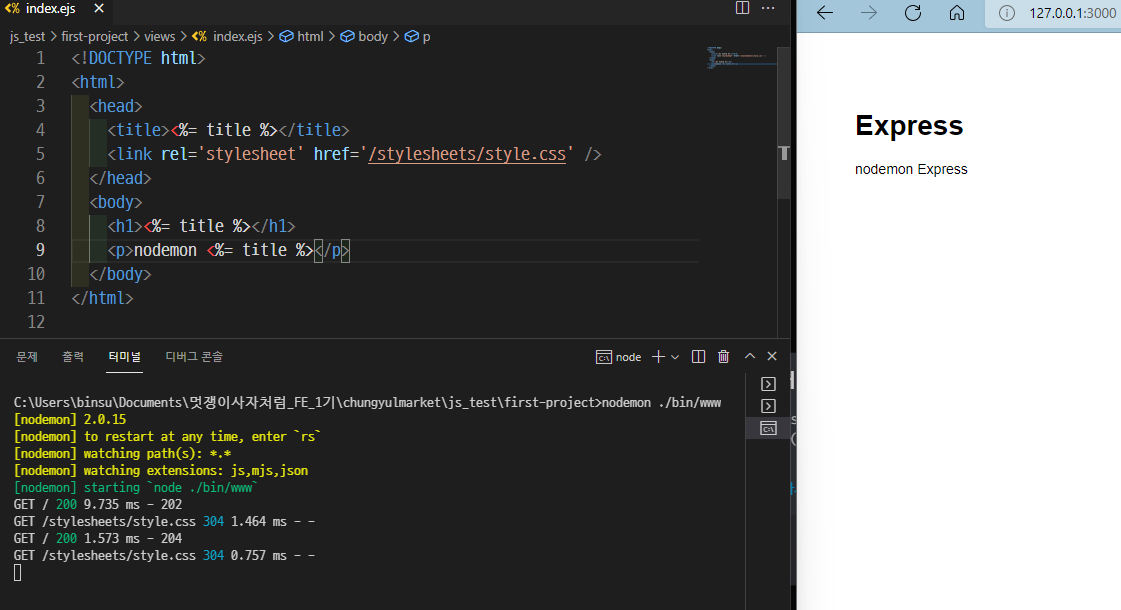Image resolution: width=1121 pixels, height=610 pixels.
Task: Click the code minimap preview
Action: tap(741, 59)
